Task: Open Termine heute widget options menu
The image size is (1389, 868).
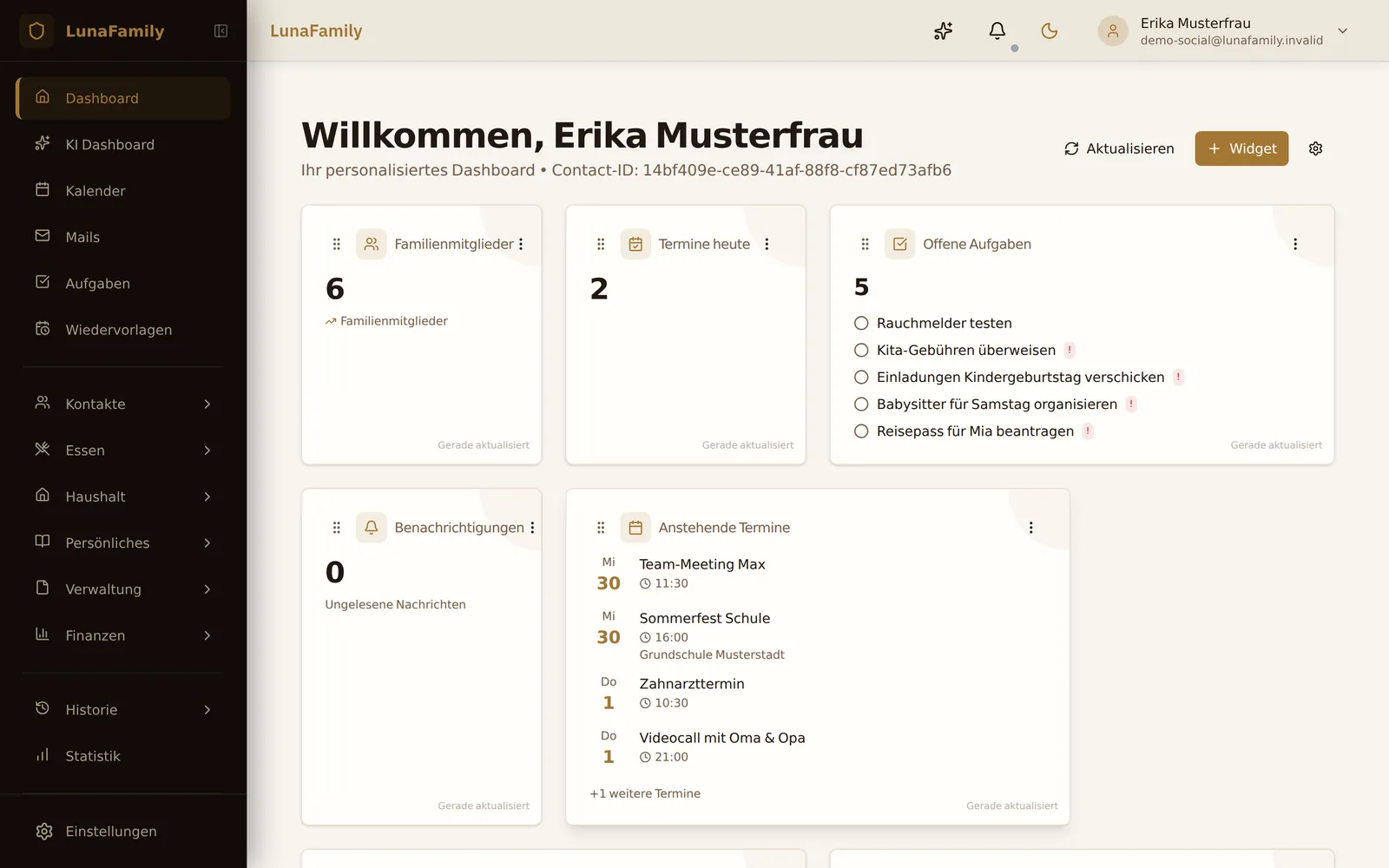Action: (x=767, y=244)
